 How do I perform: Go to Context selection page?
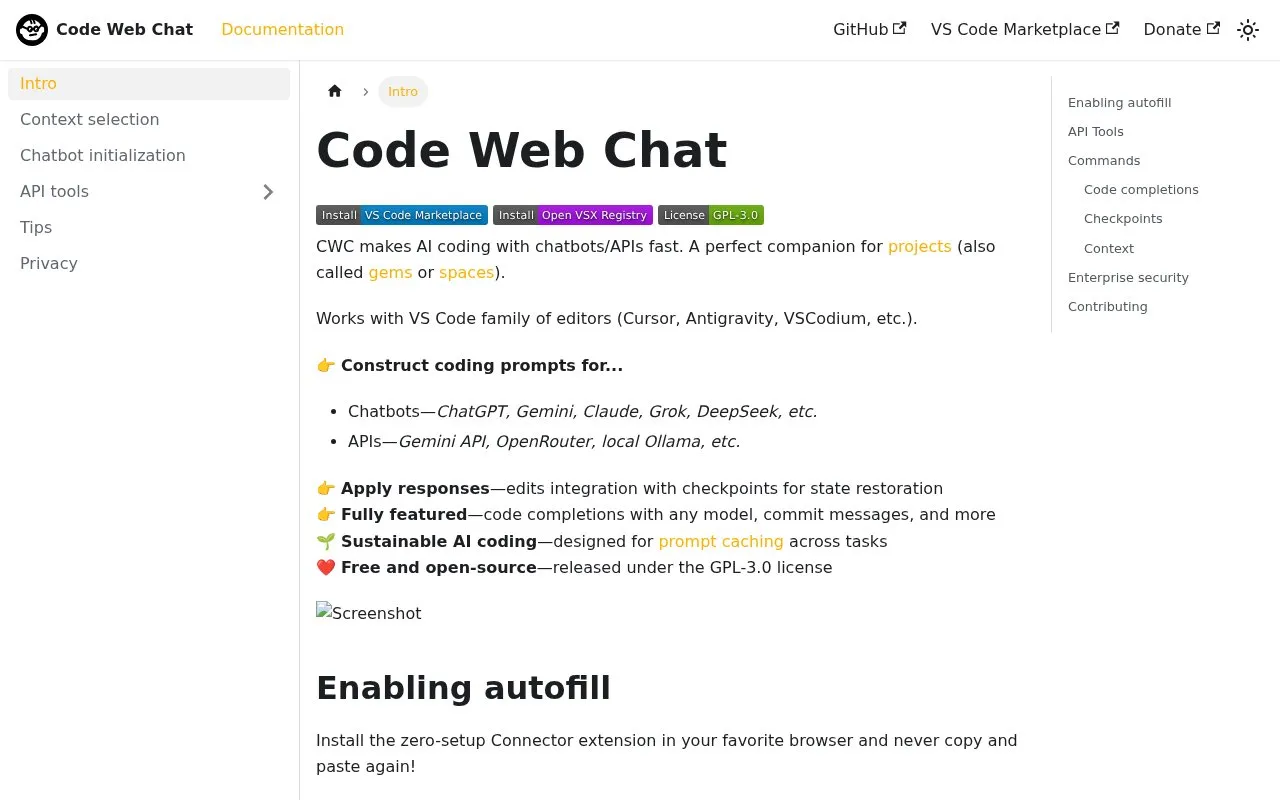[149, 120]
